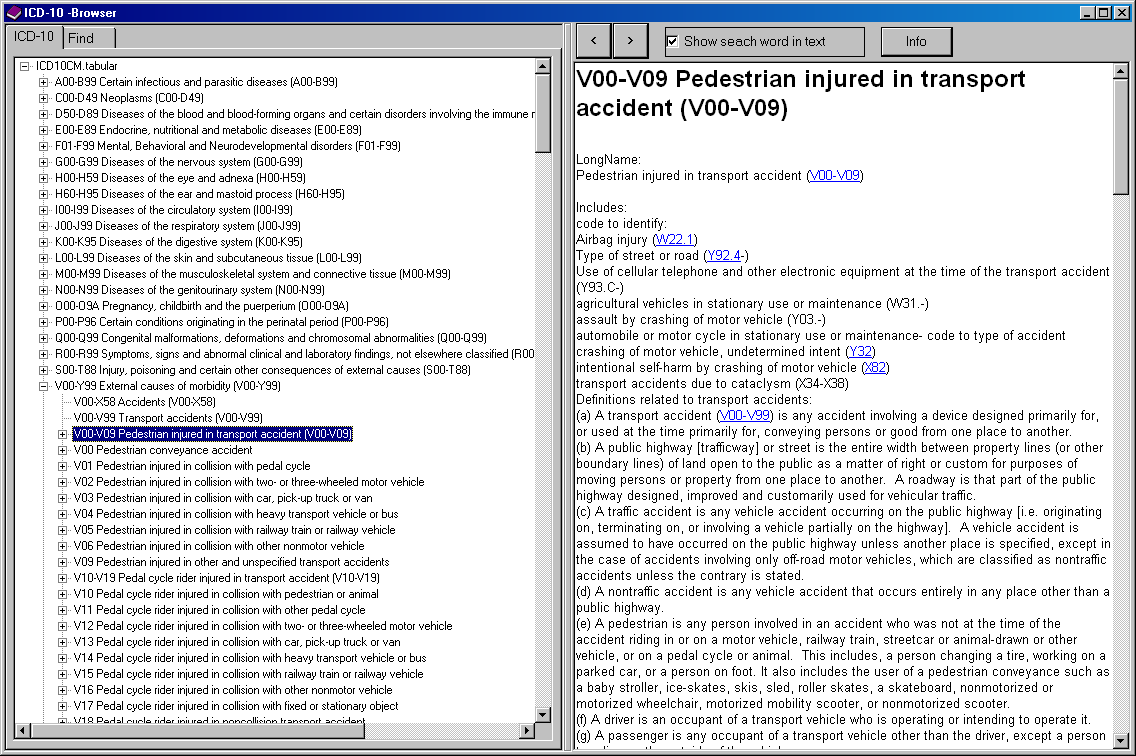The image size is (1136, 756).
Task: Click the ICD-10 Browser title bar icon
Action: (13, 12)
